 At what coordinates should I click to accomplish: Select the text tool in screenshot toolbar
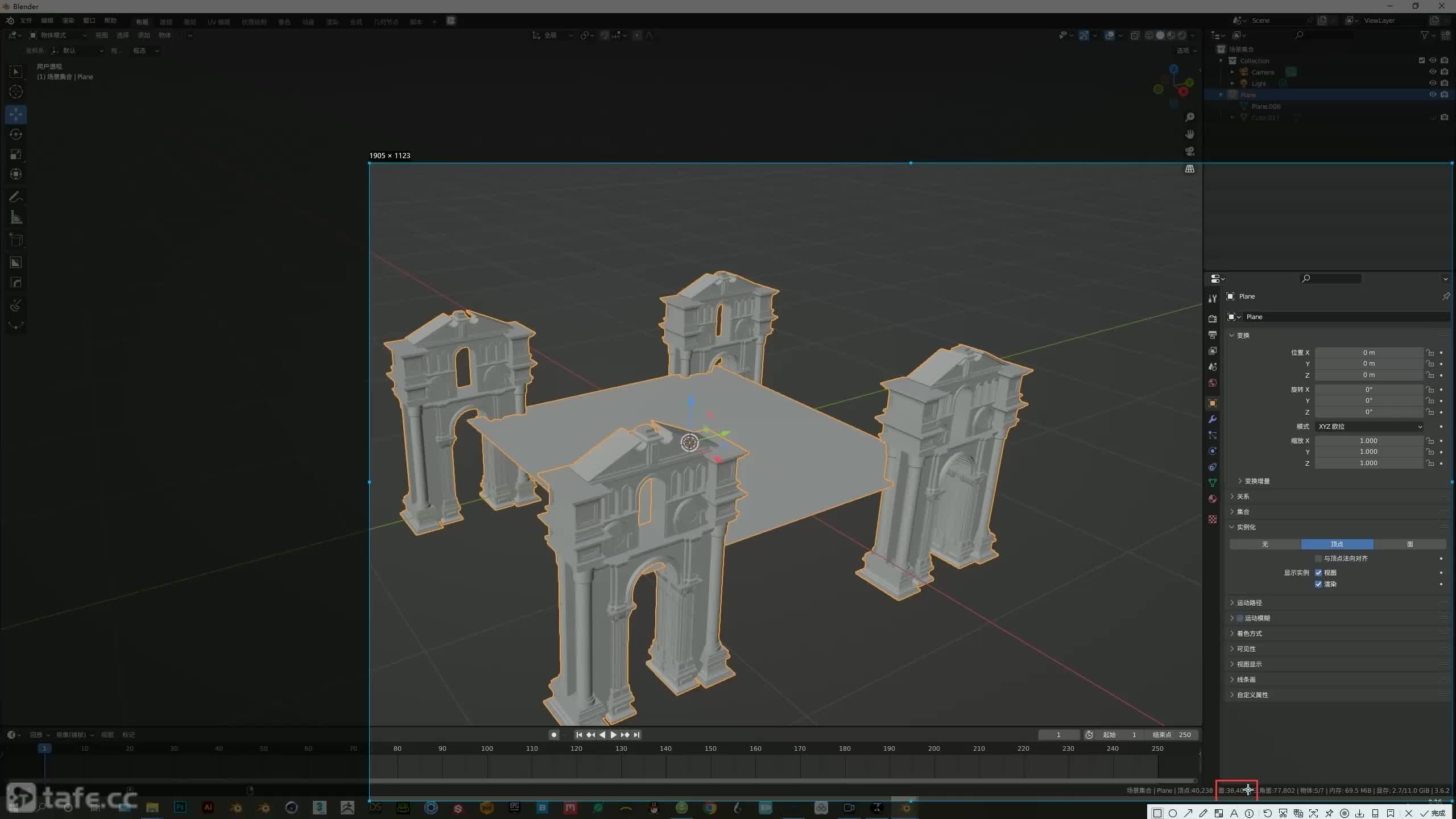coord(1234,813)
